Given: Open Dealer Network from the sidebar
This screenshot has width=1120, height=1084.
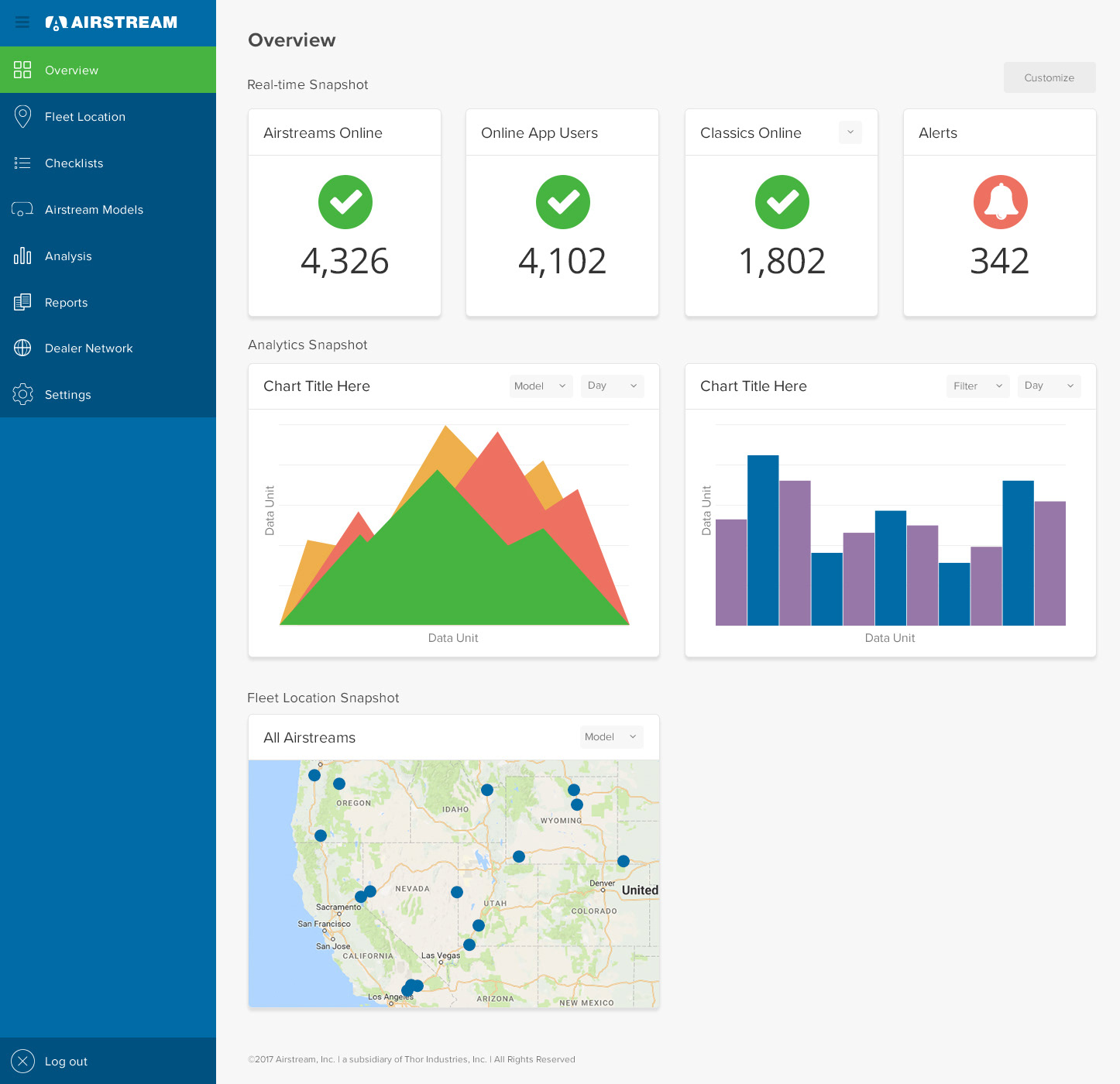Looking at the screenshot, I should [108, 348].
